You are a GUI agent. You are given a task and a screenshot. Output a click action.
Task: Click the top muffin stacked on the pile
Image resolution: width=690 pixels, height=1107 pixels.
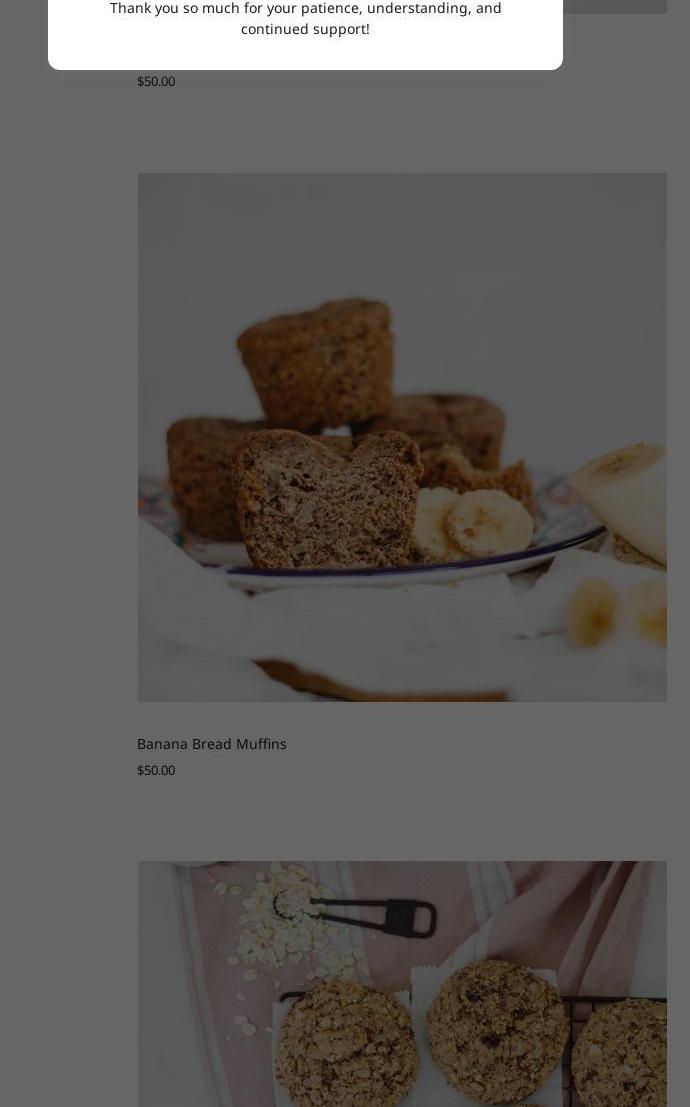pos(316,364)
